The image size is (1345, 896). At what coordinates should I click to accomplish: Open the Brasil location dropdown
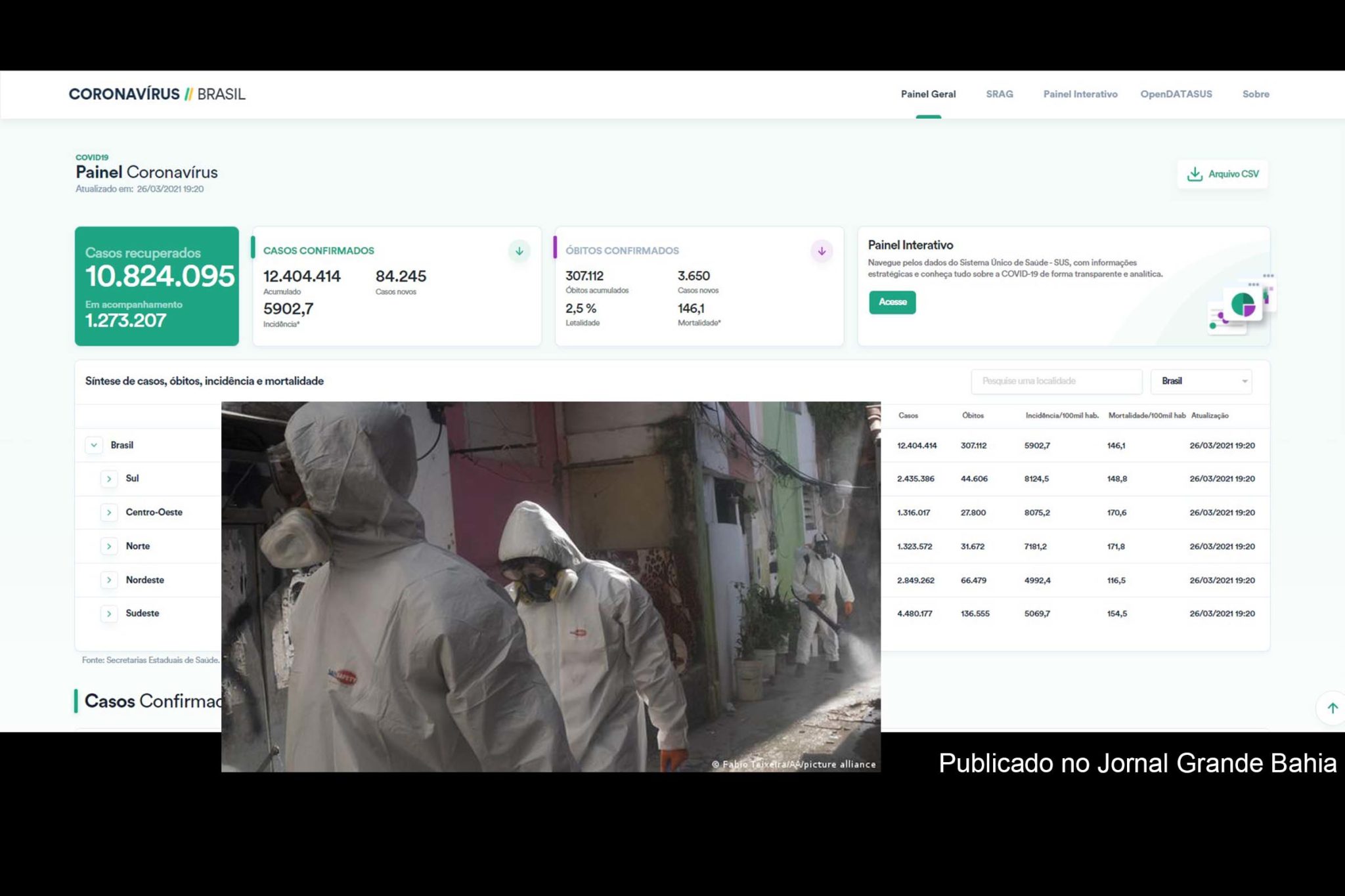pyautogui.click(x=1201, y=381)
